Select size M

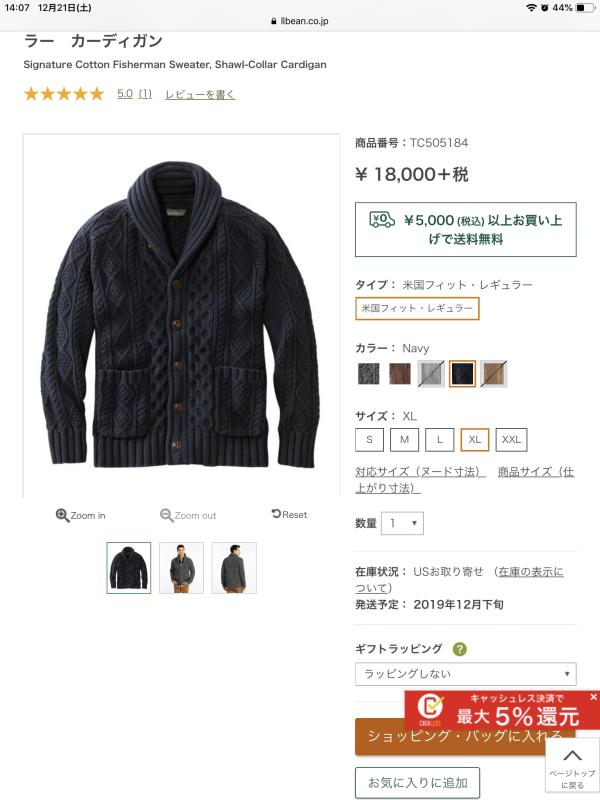405,440
